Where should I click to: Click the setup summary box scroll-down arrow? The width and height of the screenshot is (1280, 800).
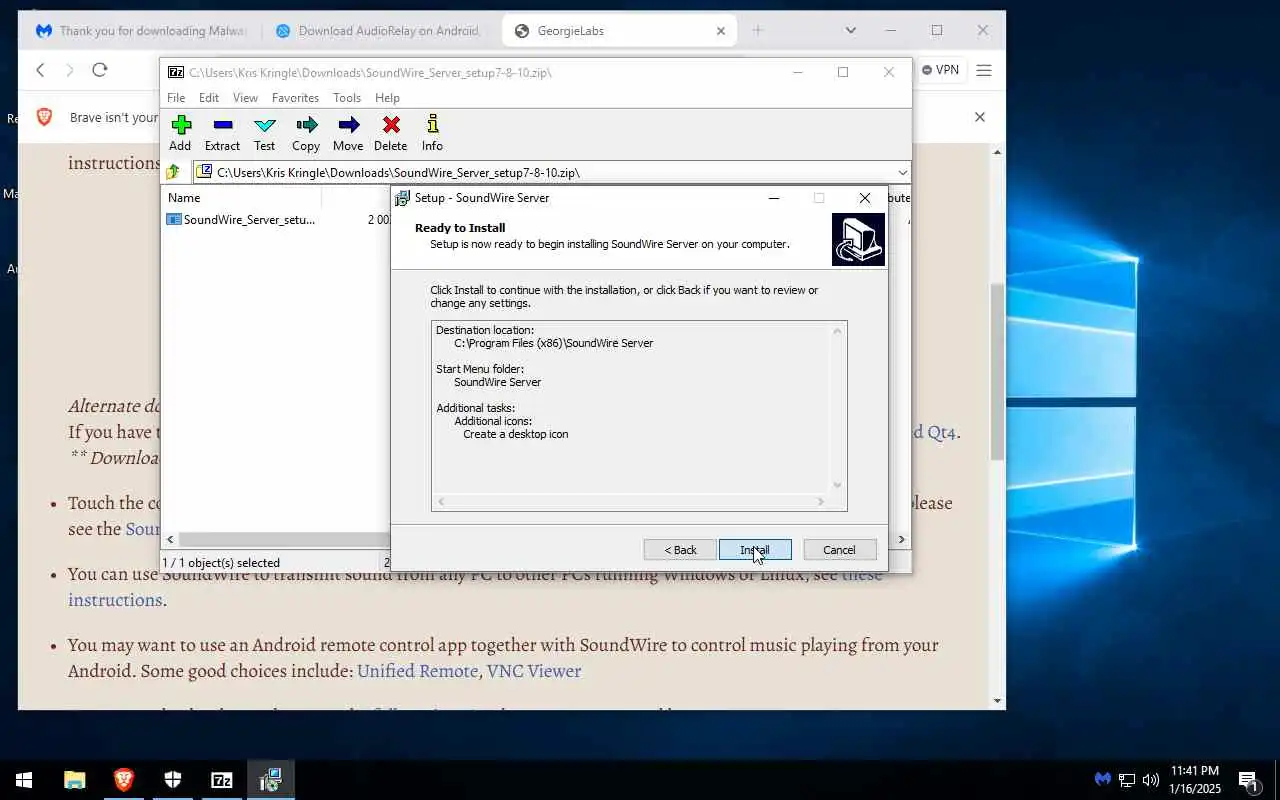(x=838, y=485)
